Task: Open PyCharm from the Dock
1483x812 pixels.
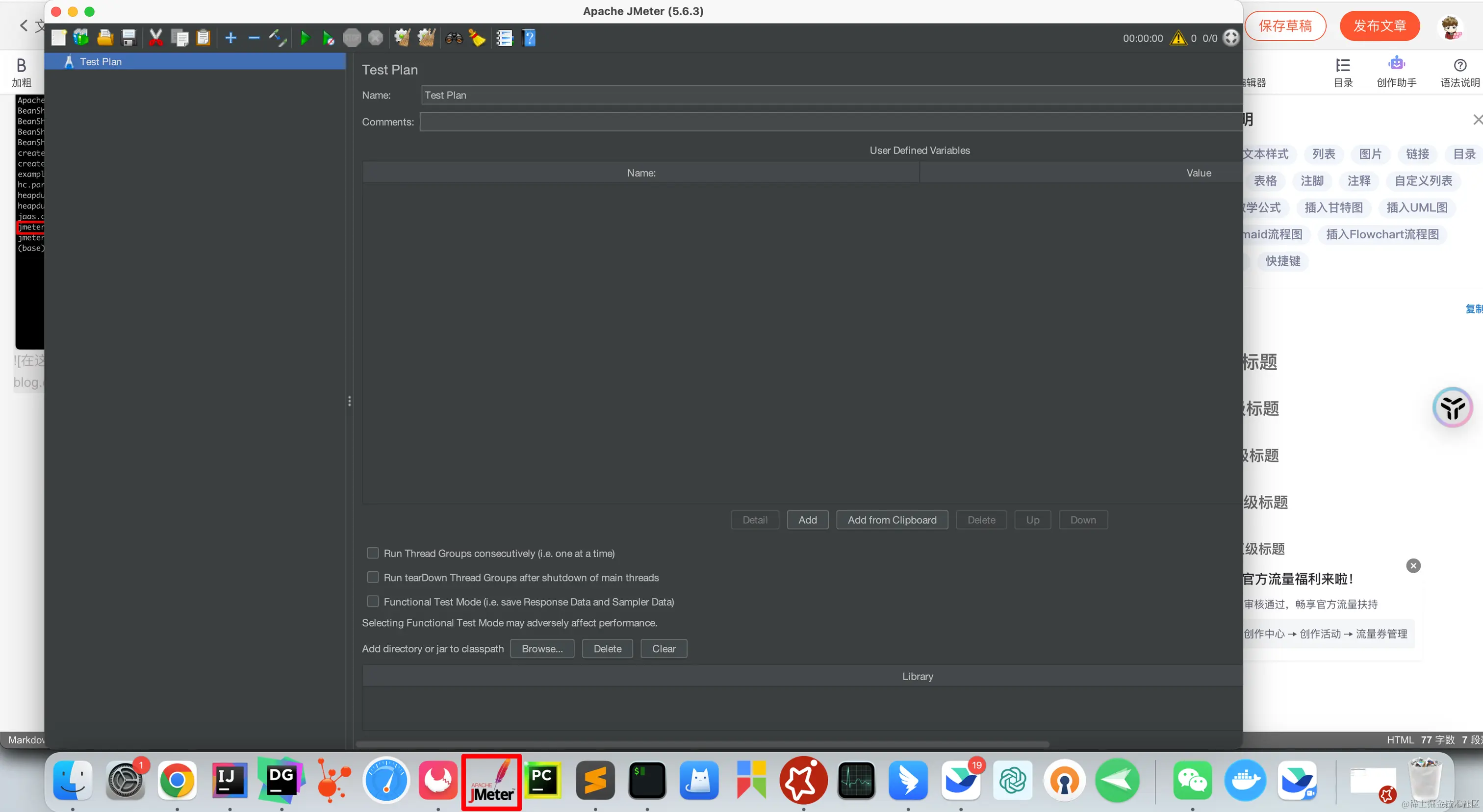Action: (x=542, y=780)
